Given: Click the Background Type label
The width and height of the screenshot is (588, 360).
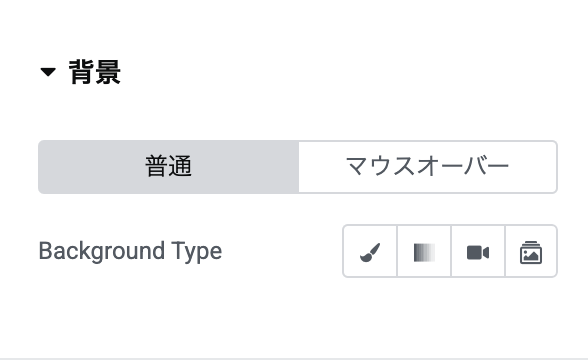Looking at the screenshot, I should point(130,251).
